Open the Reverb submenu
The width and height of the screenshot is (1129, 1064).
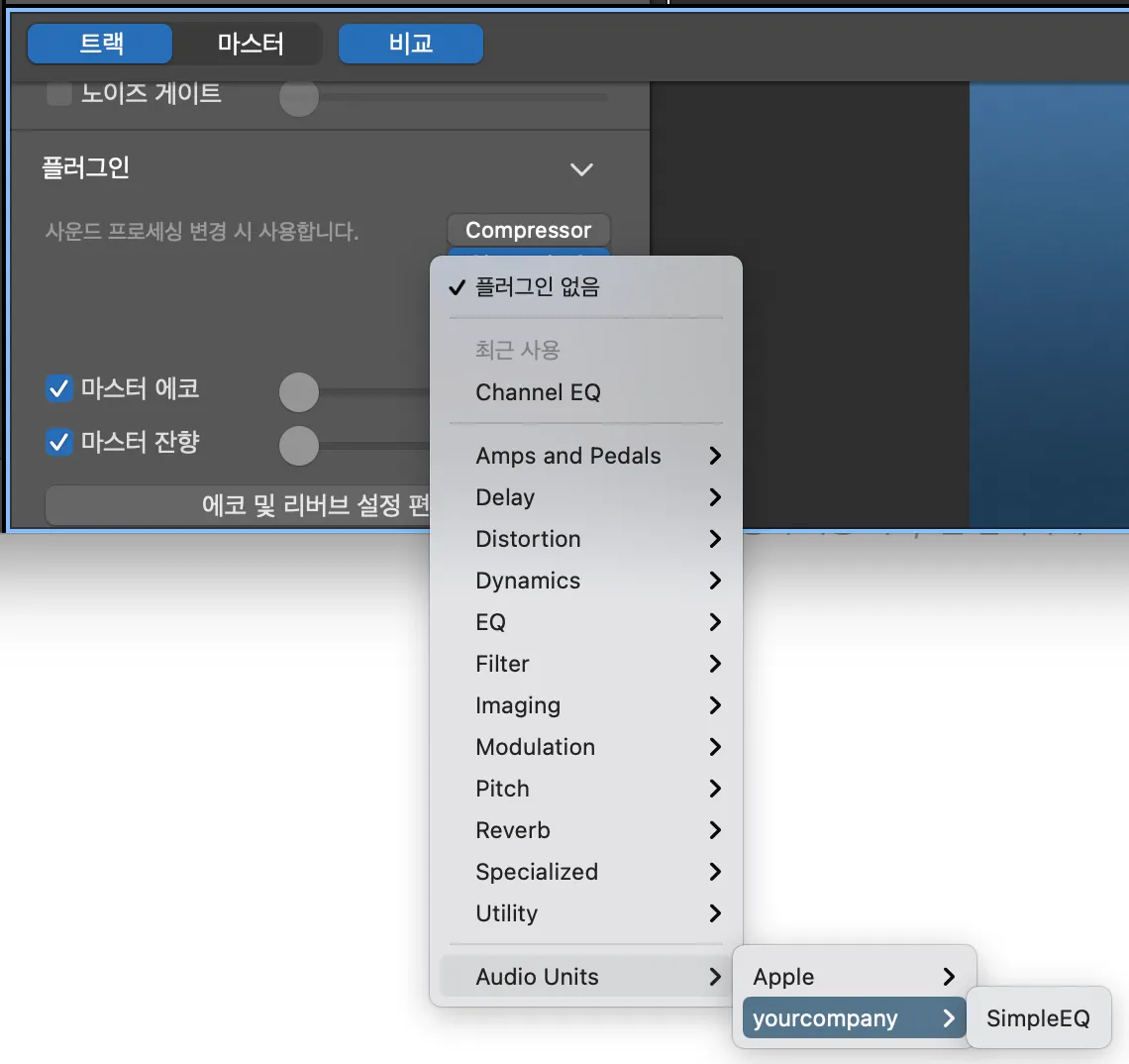point(585,830)
